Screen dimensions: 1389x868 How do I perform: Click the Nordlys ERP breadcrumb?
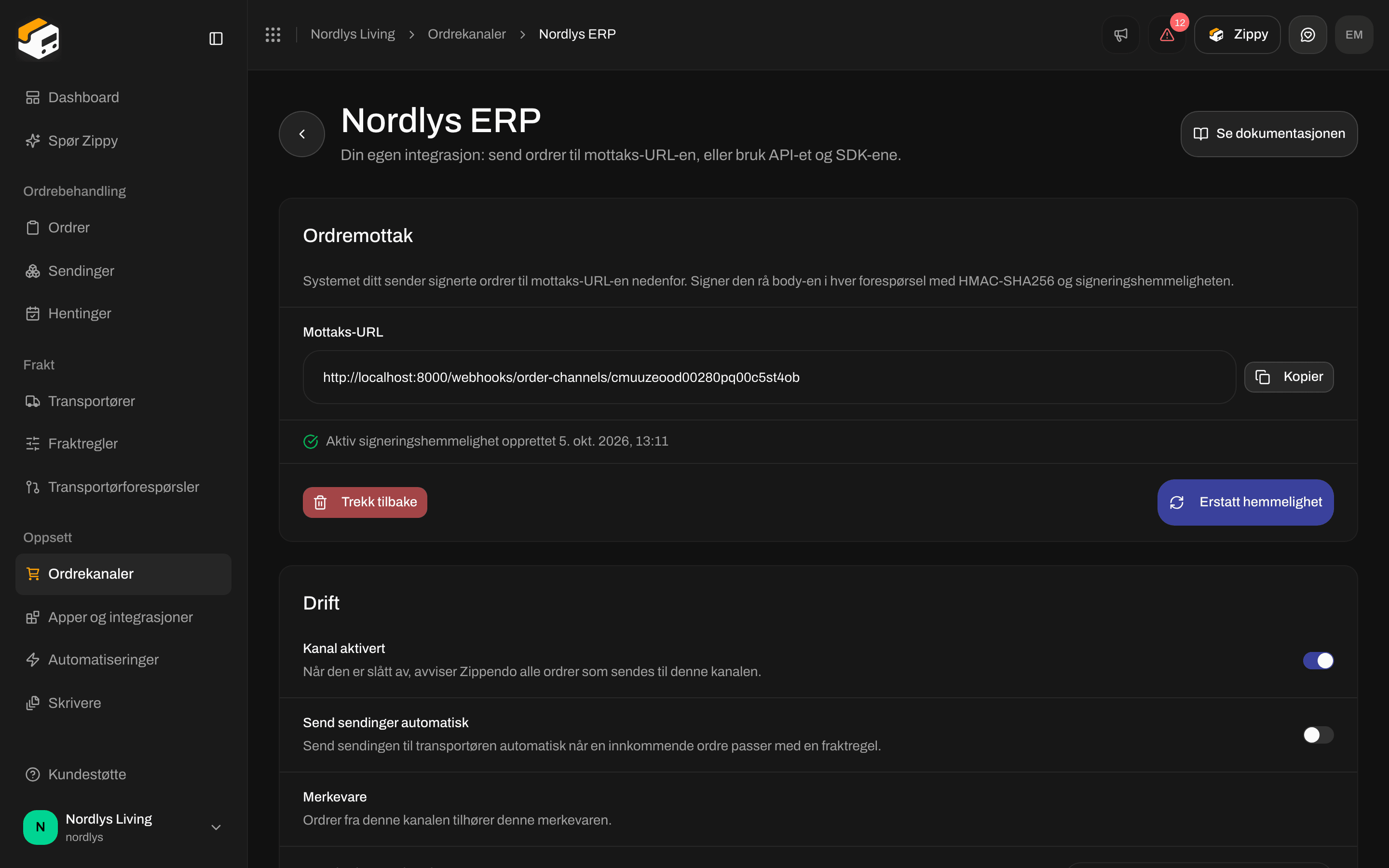[577, 34]
